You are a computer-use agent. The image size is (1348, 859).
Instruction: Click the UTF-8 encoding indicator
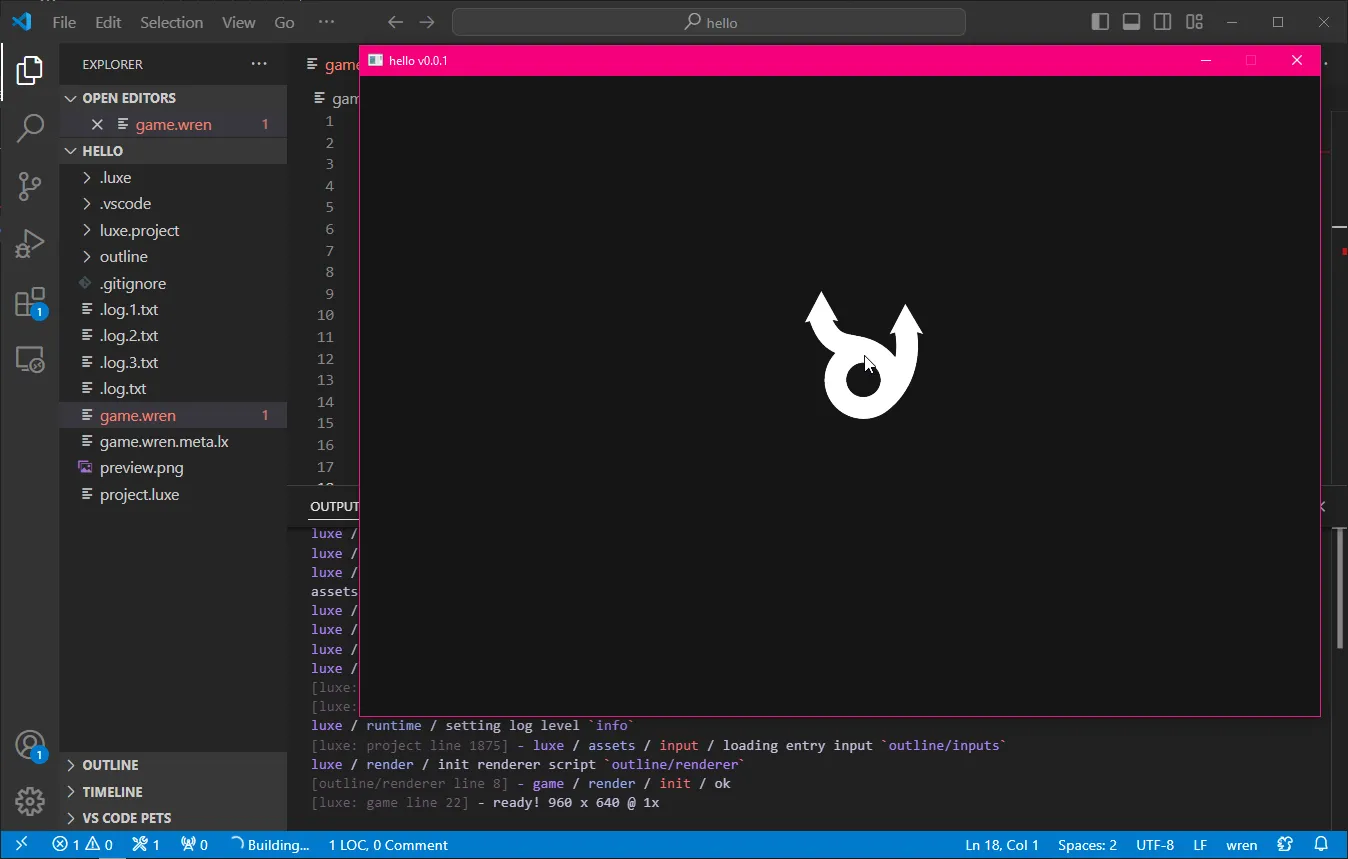pos(1155,845)
